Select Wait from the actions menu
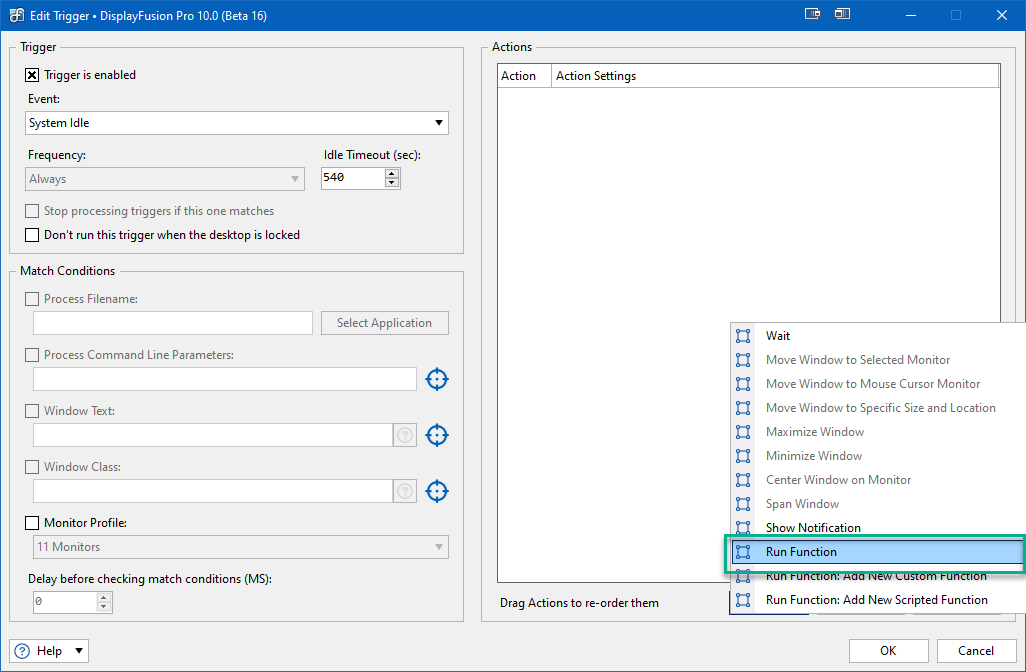Screen dimensions: 1026x672 877,336
